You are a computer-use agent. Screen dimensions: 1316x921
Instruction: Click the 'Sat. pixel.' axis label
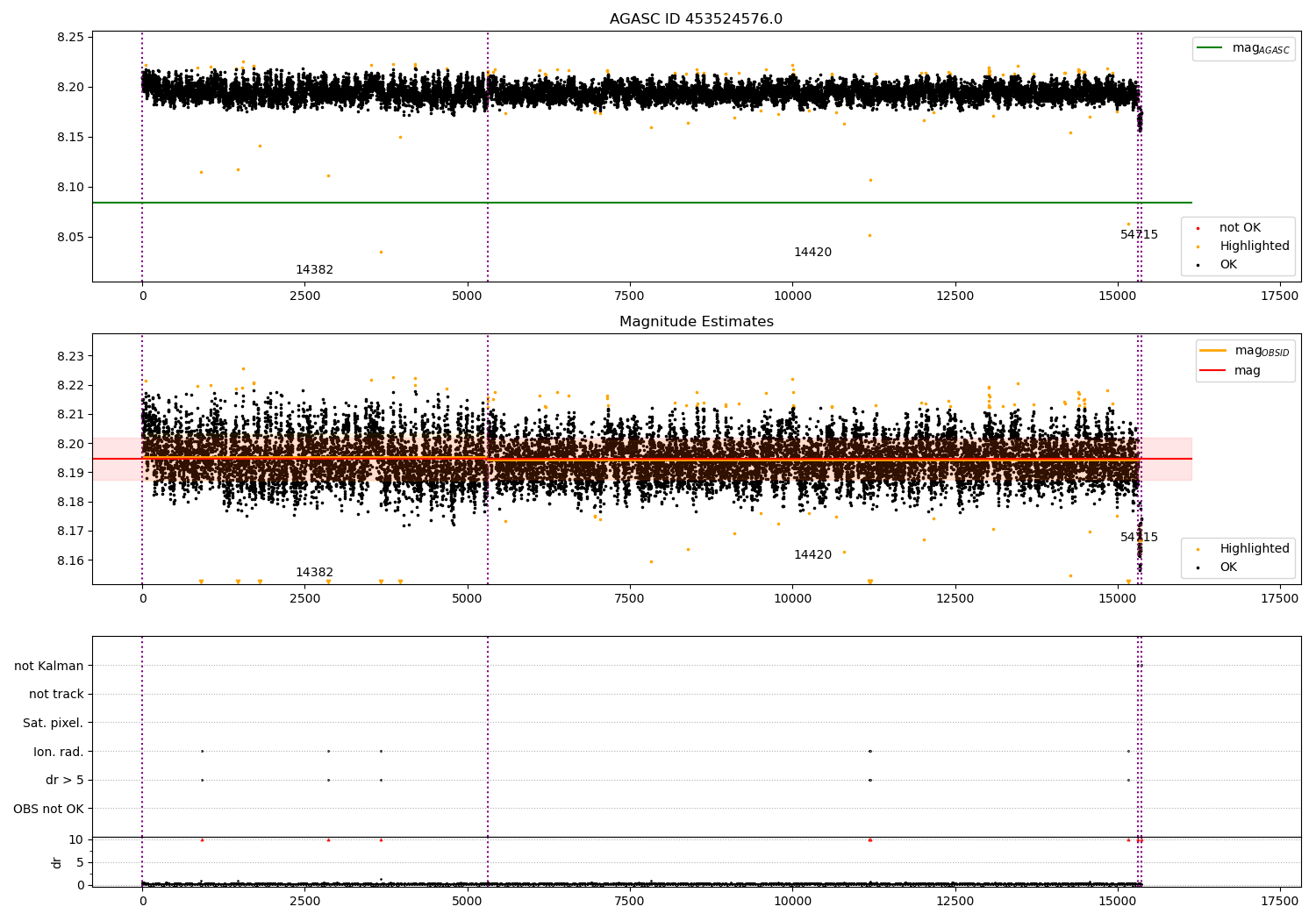click(54, 723)
